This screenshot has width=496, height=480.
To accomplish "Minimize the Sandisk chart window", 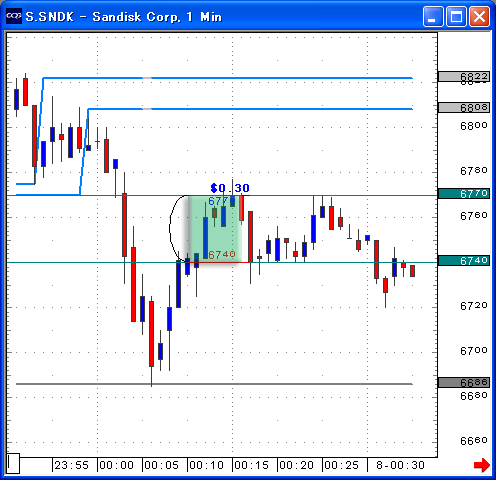I will 433,16.
